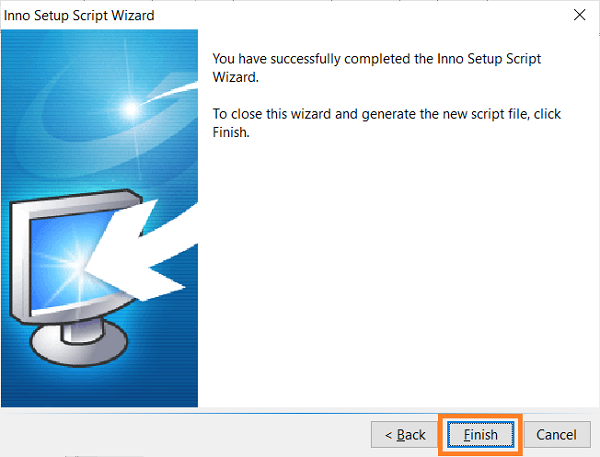Click the monitor's round stand base

pos(79,344)
